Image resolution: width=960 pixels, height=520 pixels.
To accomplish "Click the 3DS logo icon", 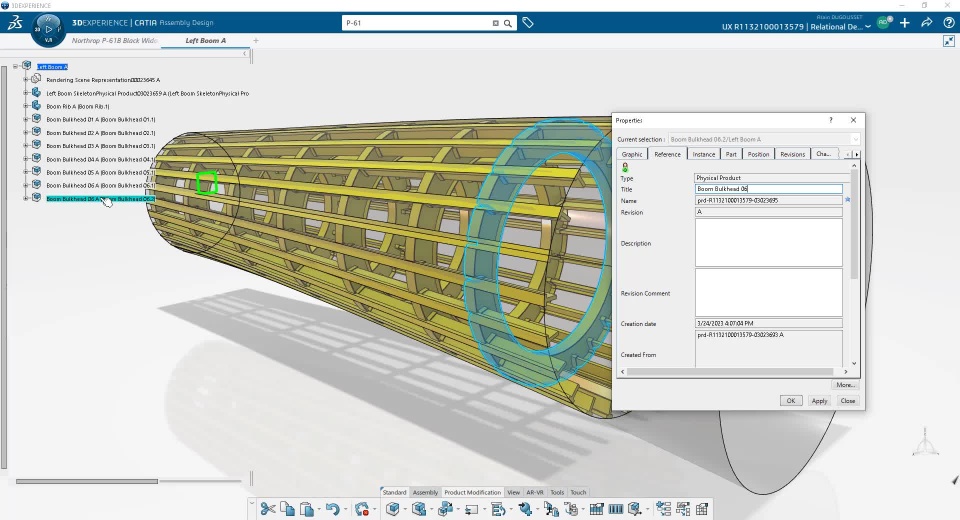I will 15,23.
